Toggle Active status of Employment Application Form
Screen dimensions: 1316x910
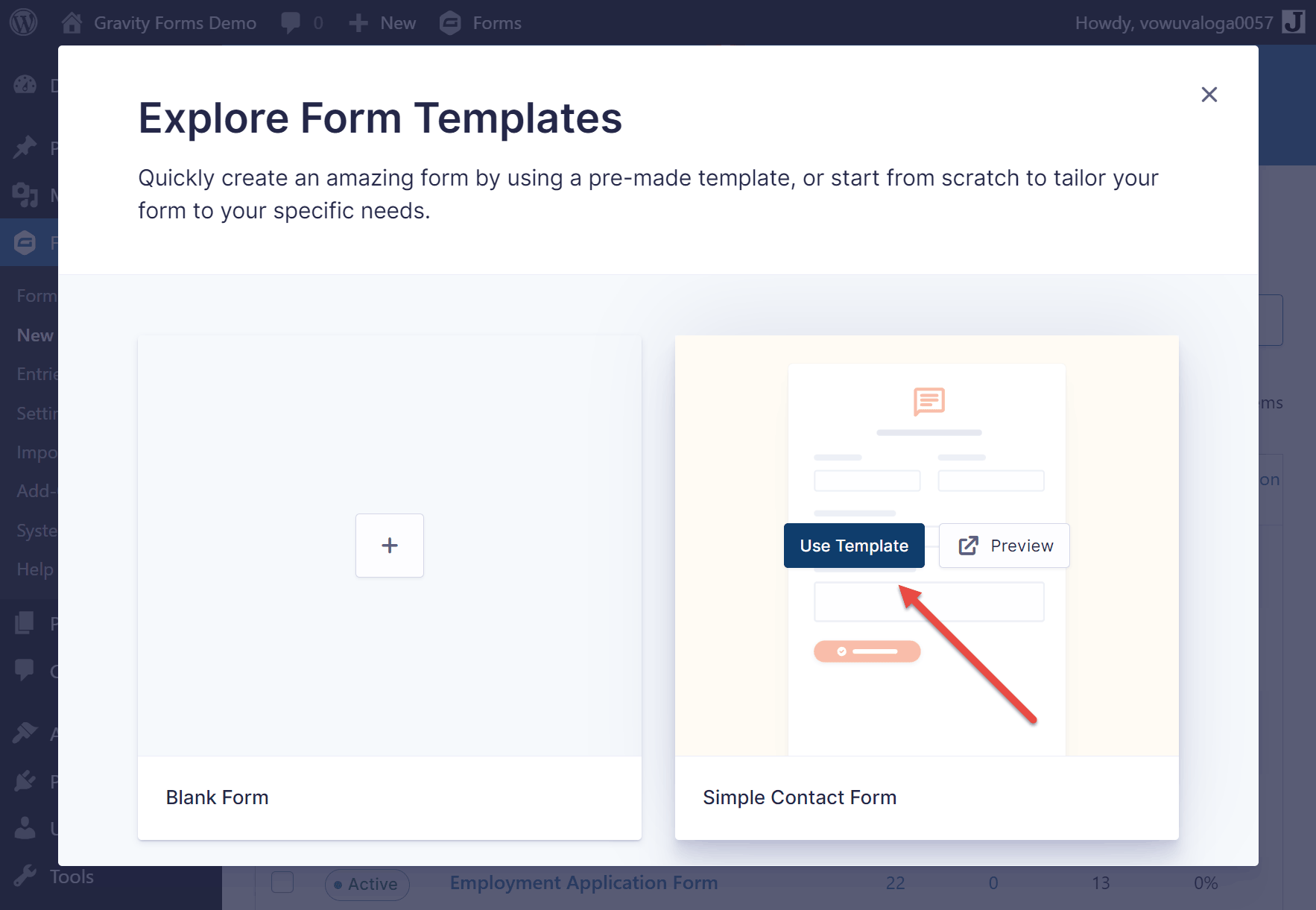[x=367, y=884]
